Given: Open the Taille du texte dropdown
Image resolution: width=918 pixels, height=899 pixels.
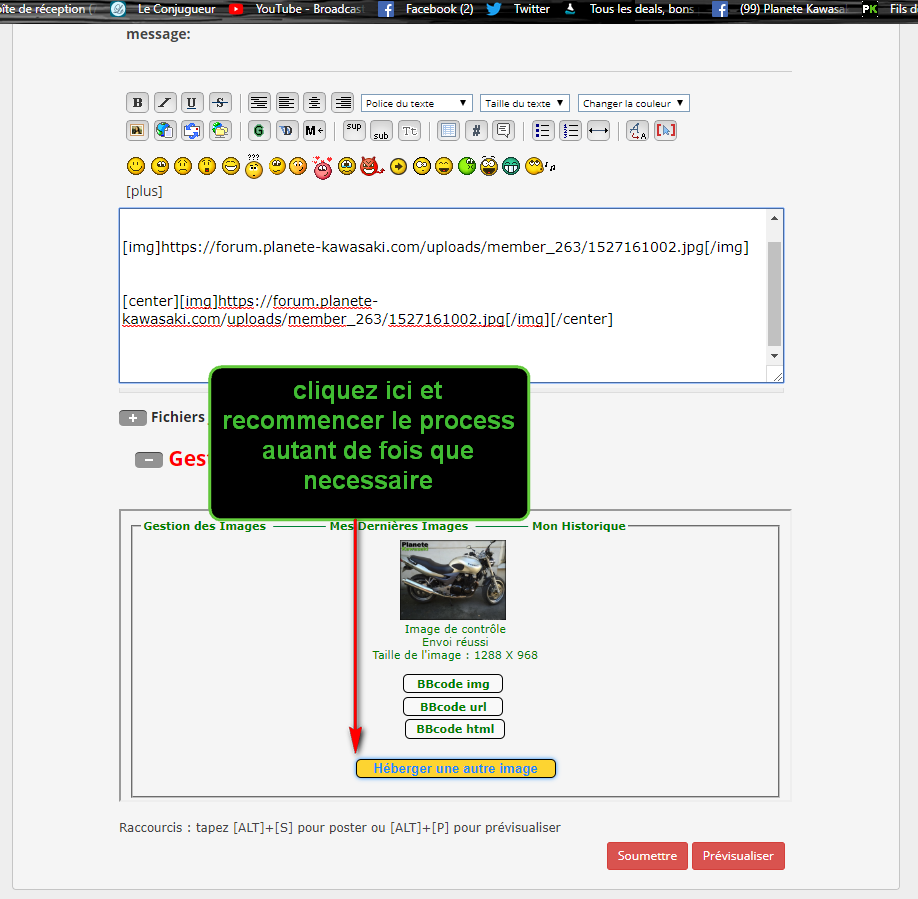Looking at the screenshot, I should click(x=524, y=103).
